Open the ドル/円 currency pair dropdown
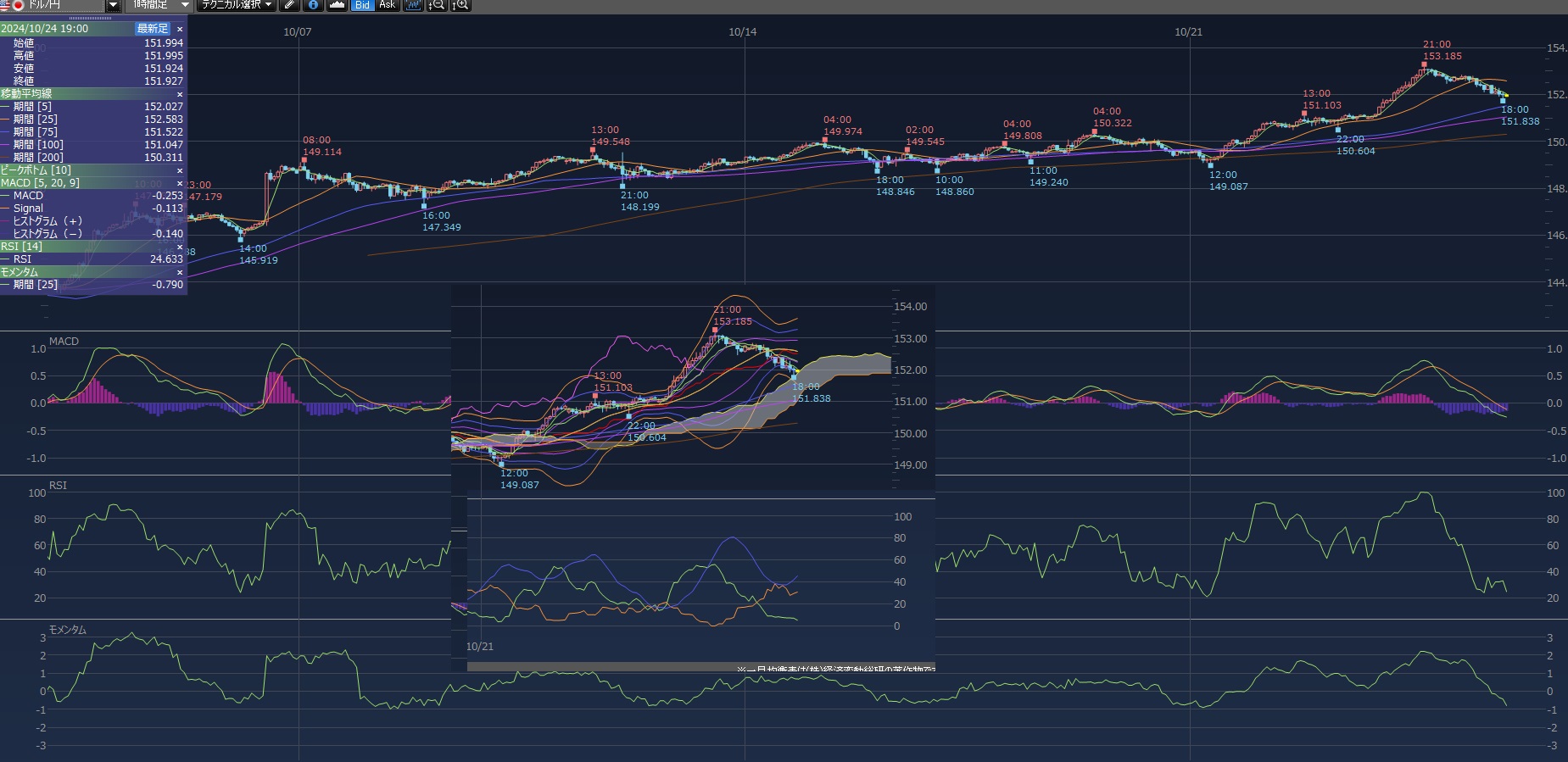The image size is (1568, 762). click(113, 5)
